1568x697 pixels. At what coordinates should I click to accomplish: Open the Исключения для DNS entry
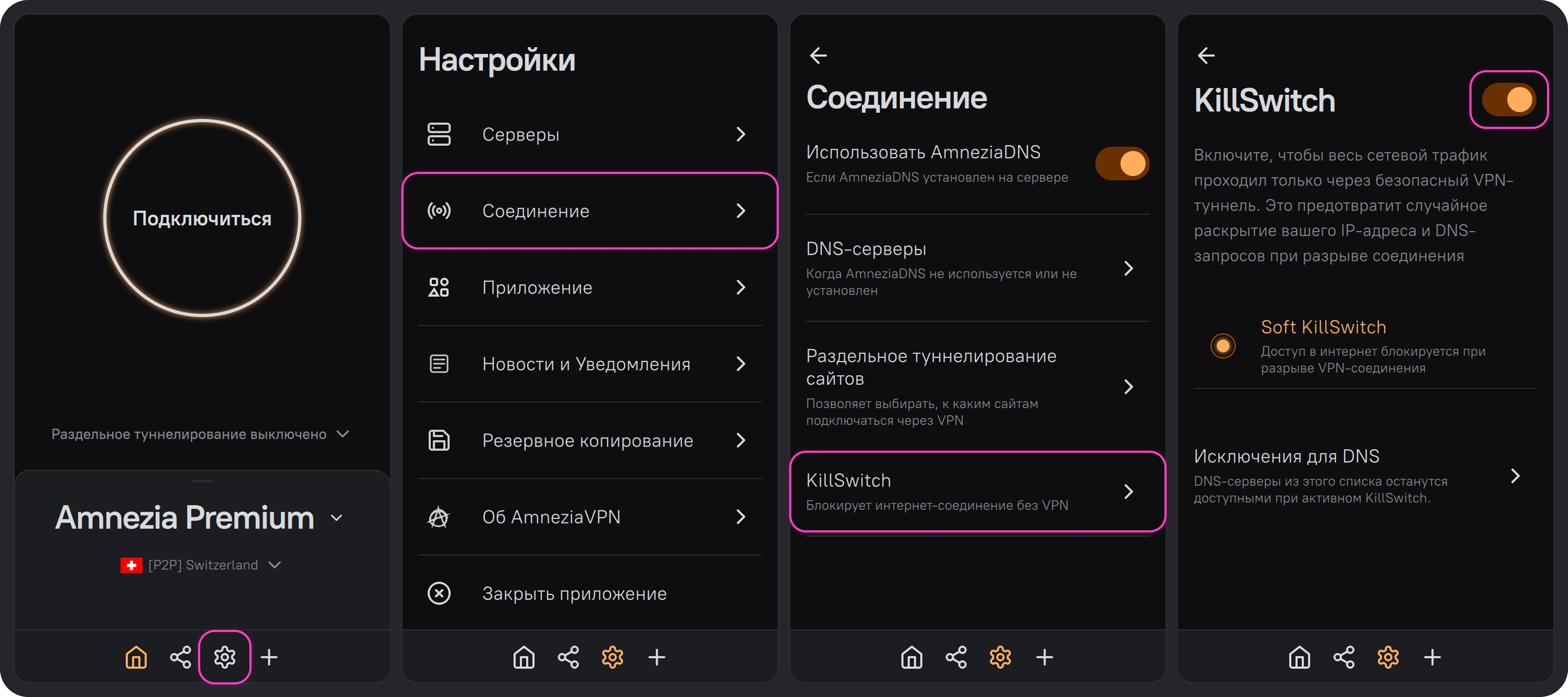tap(1365, 476)
